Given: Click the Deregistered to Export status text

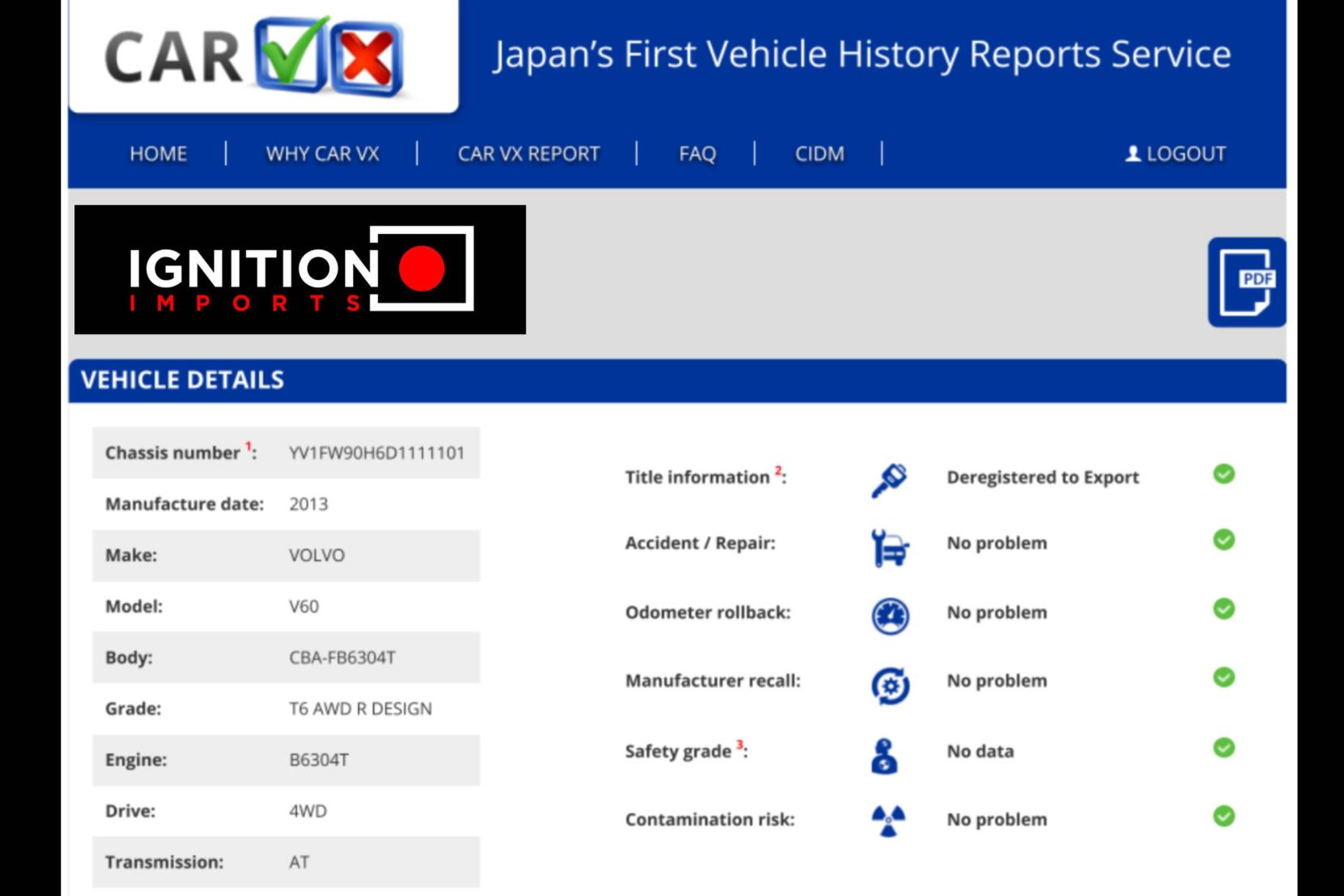Looking at the screenshot, I should [x=1043, y=478].
